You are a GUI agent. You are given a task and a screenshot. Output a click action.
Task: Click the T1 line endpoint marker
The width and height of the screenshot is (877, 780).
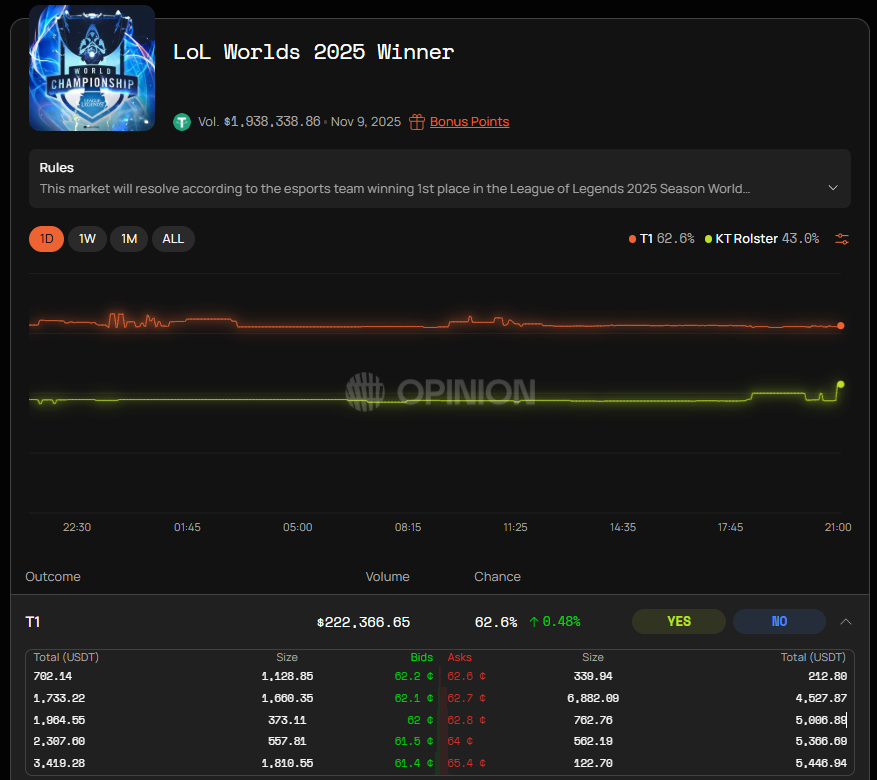point(841,325)
